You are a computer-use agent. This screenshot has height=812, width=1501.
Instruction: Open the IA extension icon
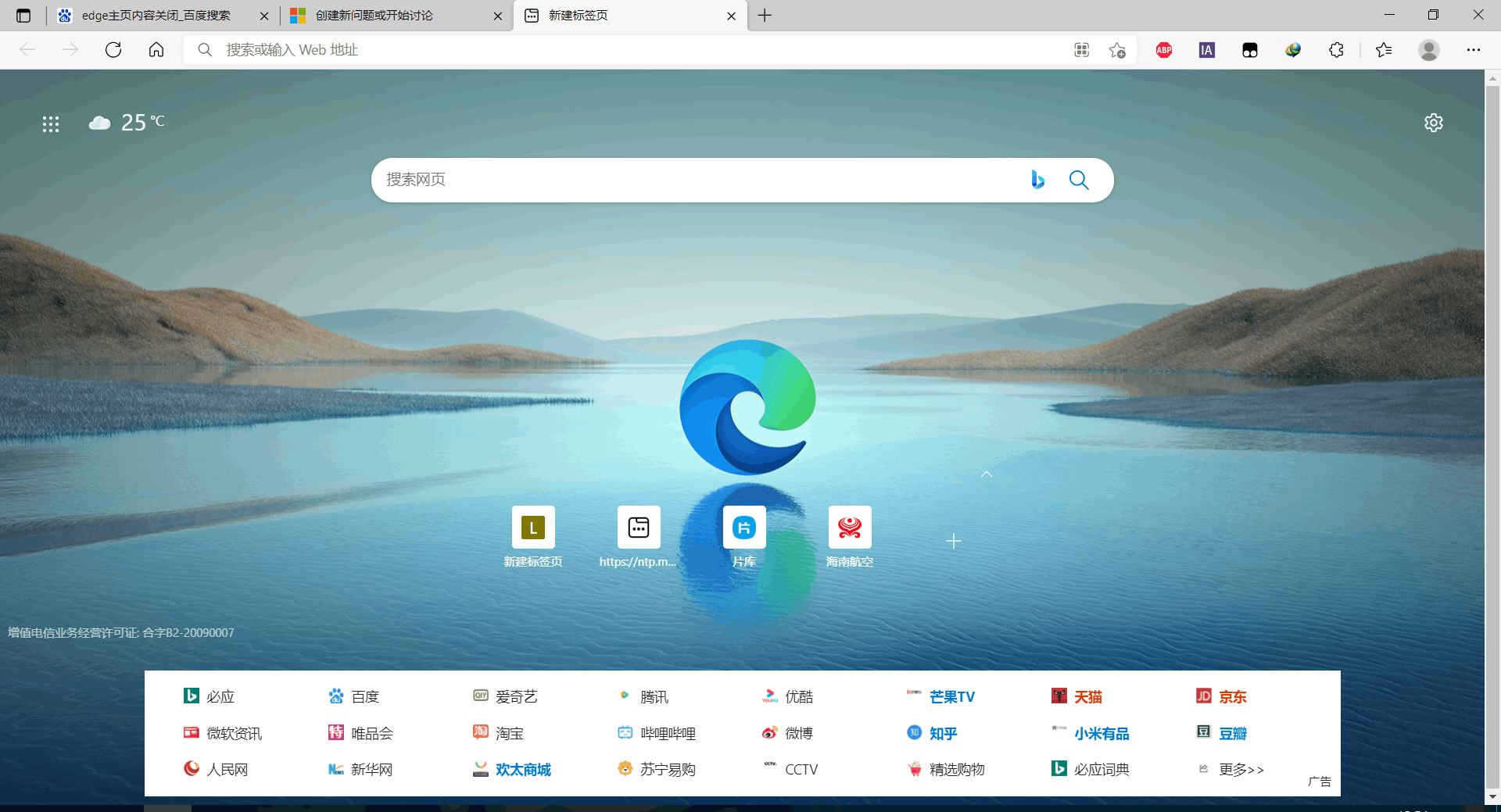(x=1207, y=50)
